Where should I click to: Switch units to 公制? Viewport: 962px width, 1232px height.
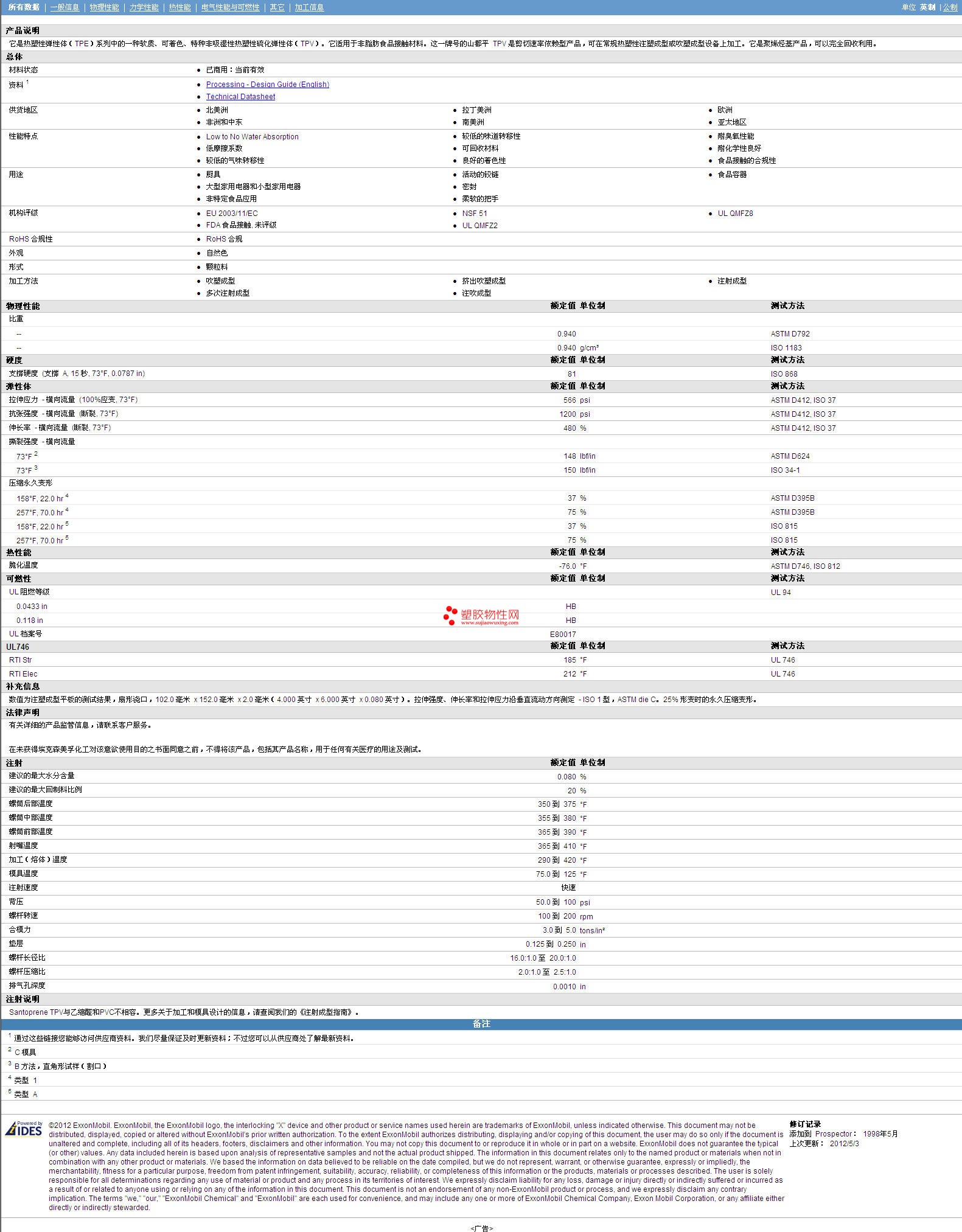click(950, 7)
